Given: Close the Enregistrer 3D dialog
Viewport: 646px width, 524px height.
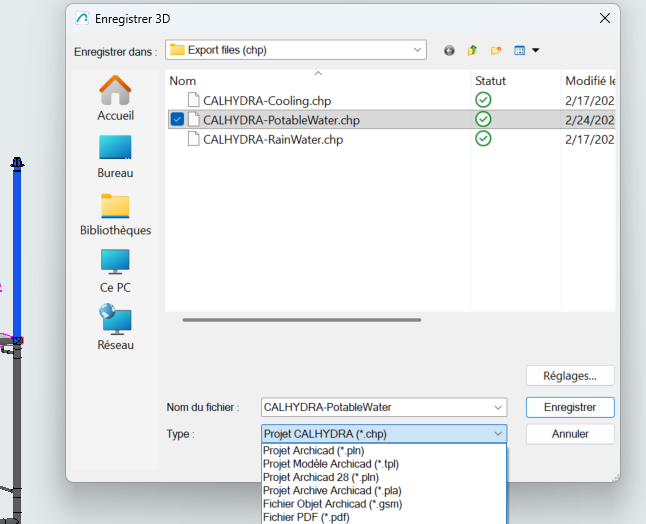Looking at the screenshot, I should 605,18.
